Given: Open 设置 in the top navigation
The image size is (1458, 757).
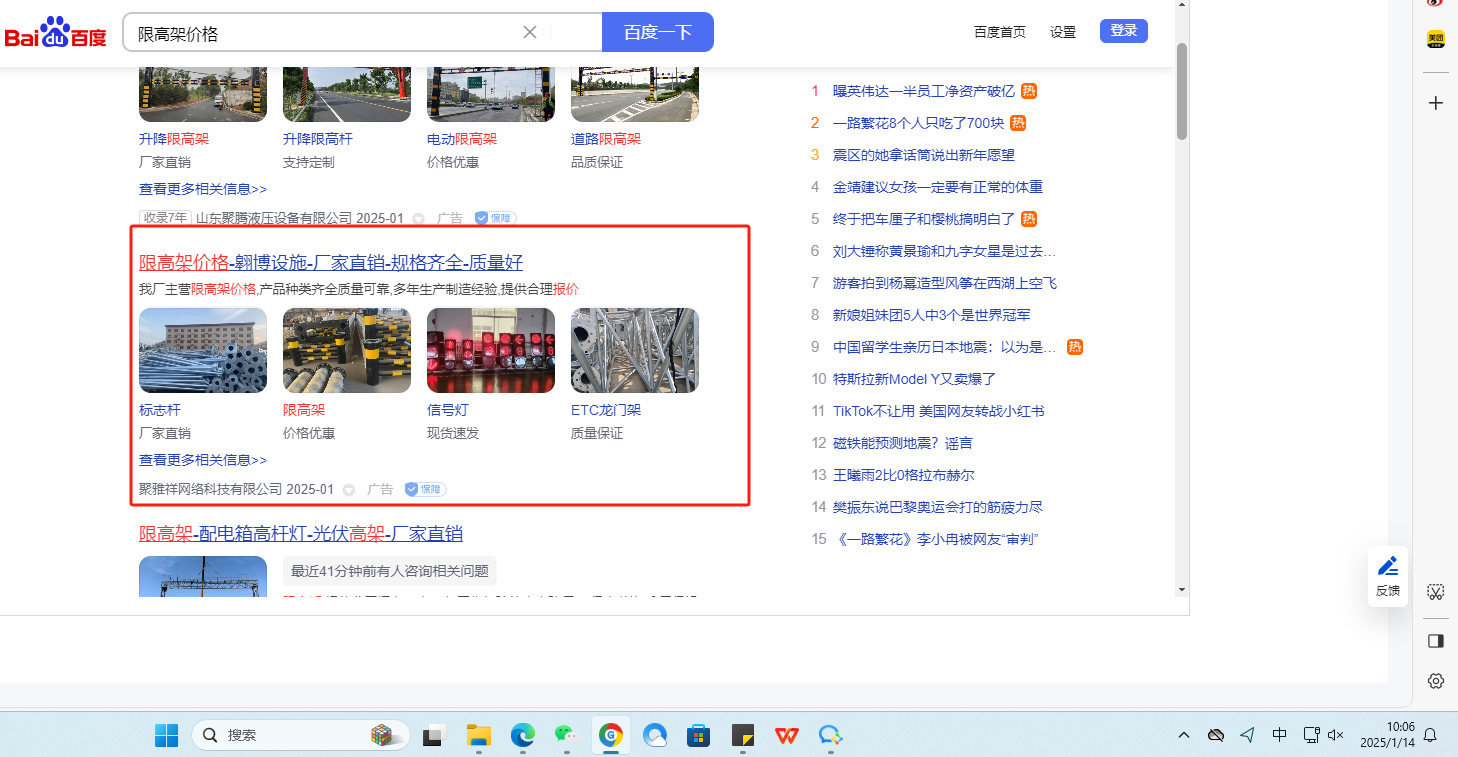Looking at the screenshot, I should pyautogui.click(x=1063, y=32).
